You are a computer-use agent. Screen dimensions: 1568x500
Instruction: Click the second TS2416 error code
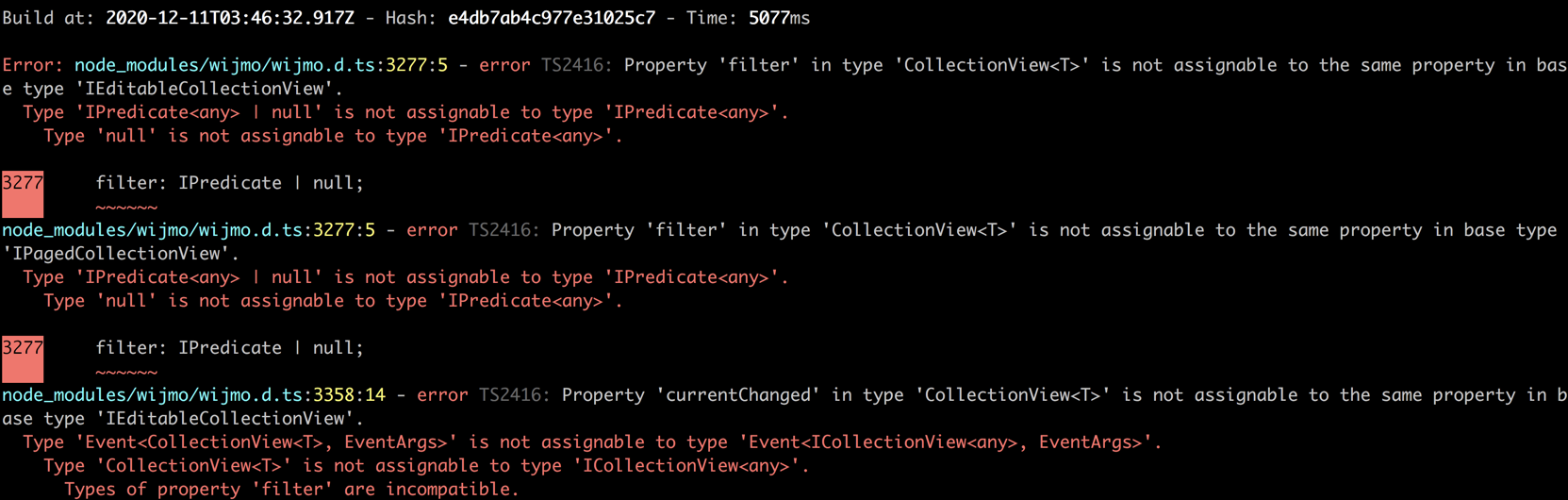504,230
